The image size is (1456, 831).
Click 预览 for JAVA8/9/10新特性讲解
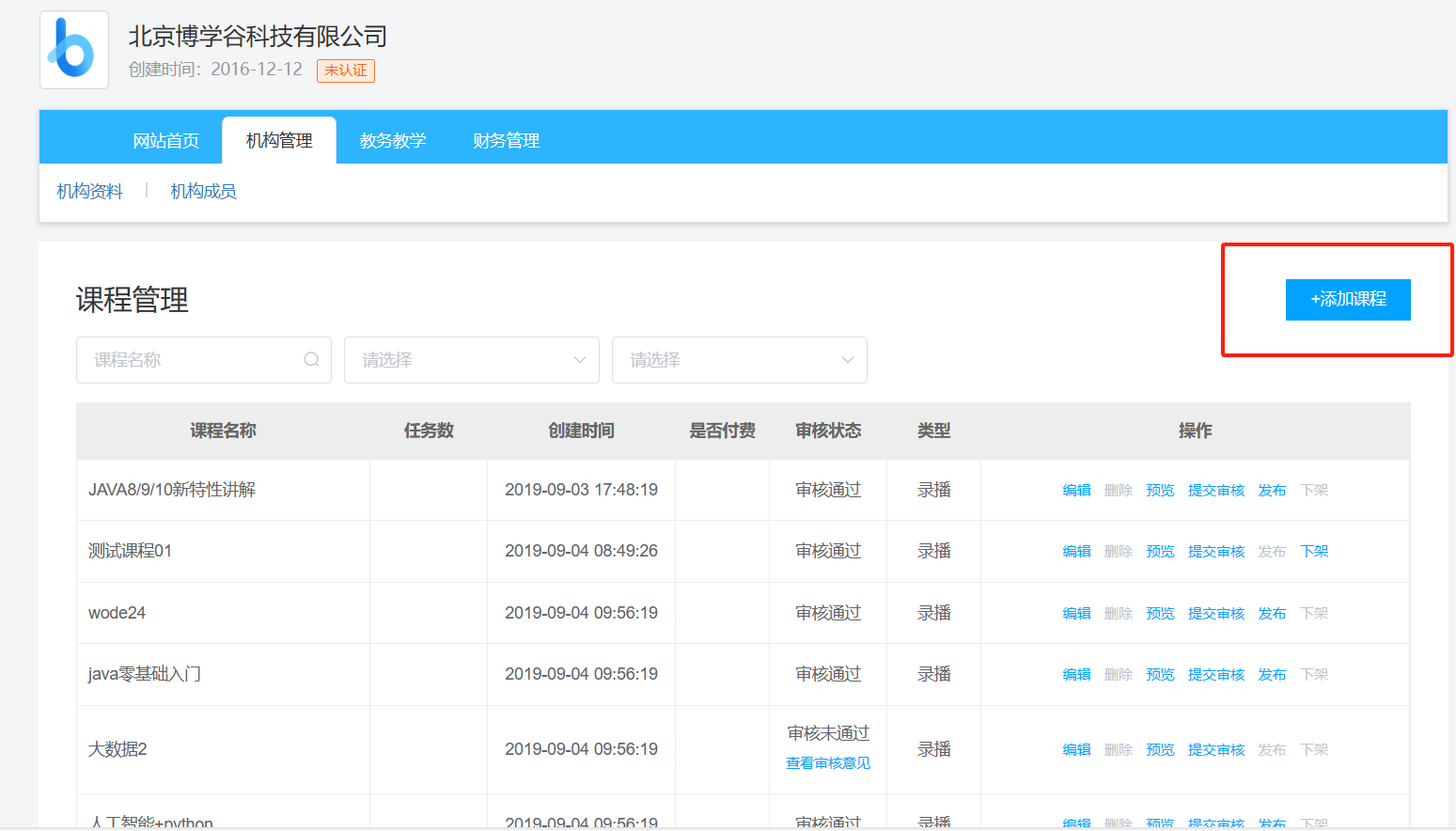click(x=1161, y=491)
